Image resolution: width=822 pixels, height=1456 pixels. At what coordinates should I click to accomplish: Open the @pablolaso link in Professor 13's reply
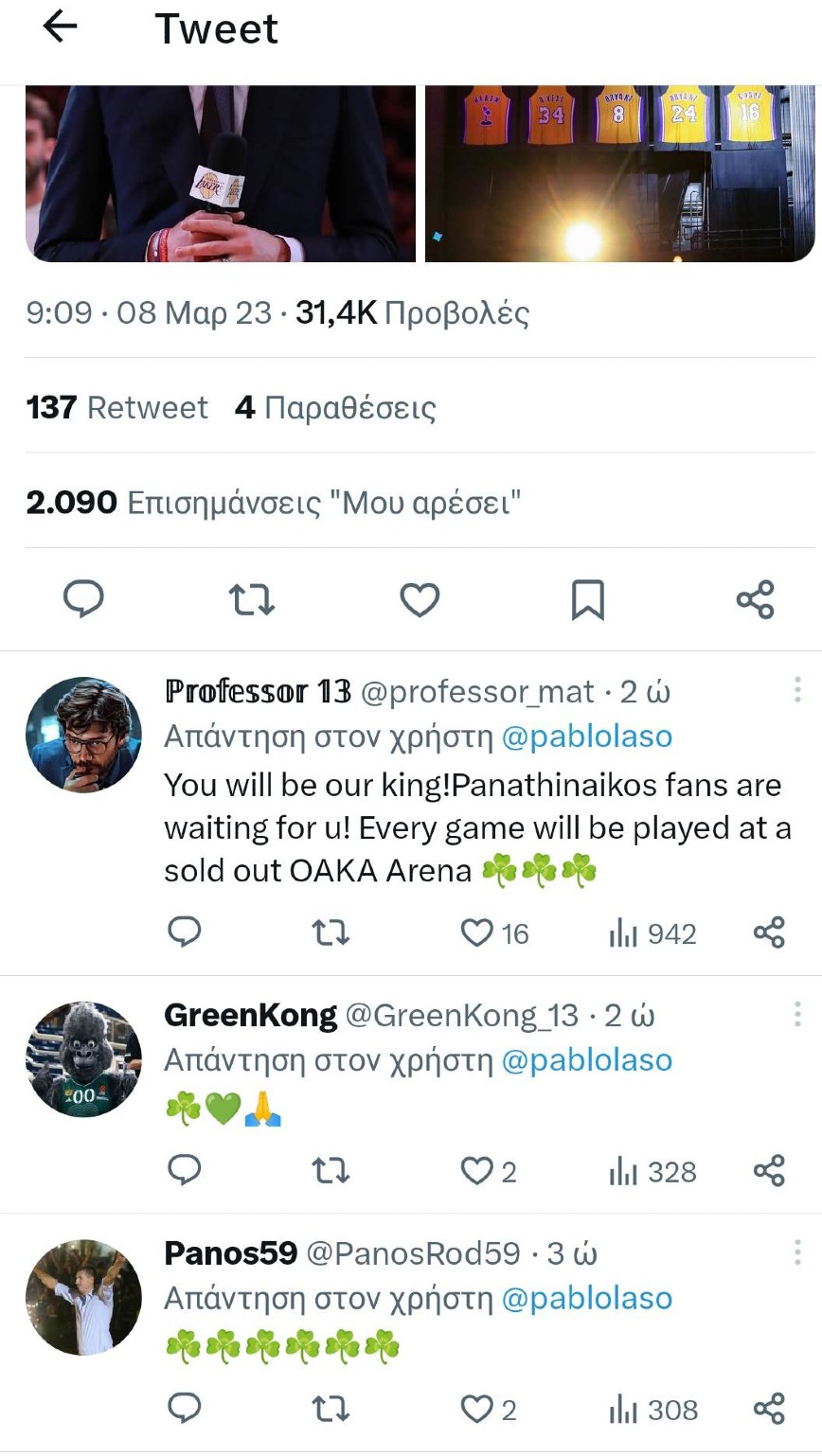click(x=586, y=737)
